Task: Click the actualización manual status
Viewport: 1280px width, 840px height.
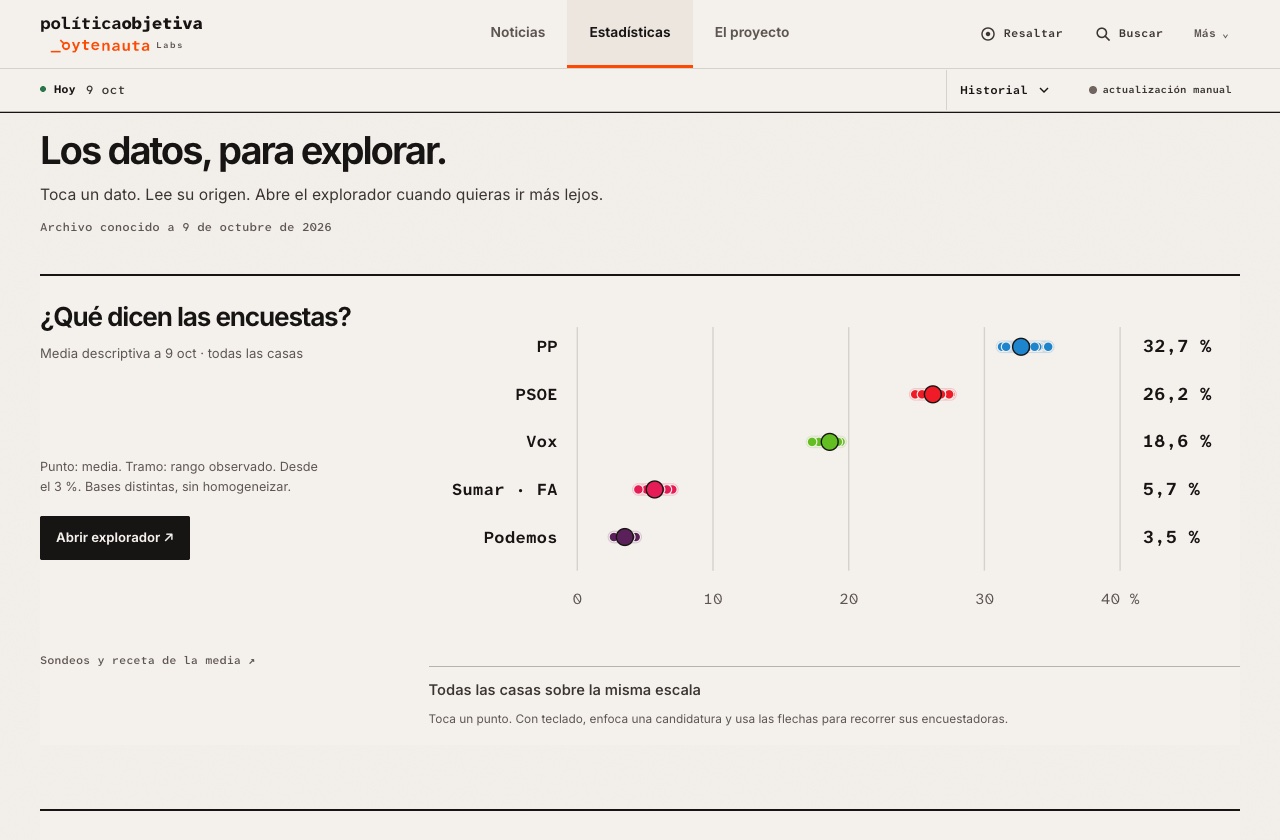Action: click(1160, 90)
